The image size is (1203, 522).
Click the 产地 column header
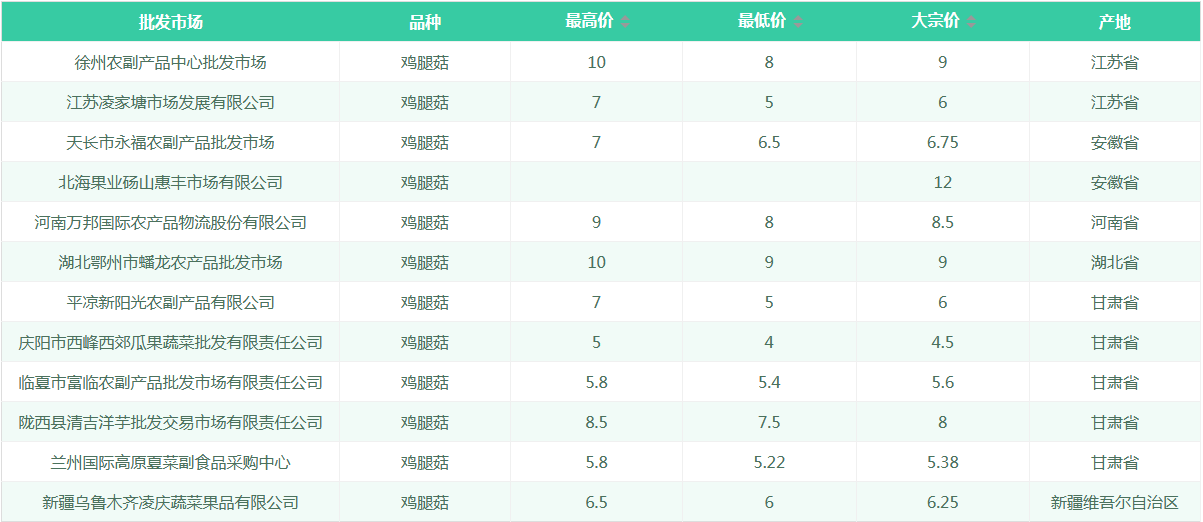click(1115, 22)
